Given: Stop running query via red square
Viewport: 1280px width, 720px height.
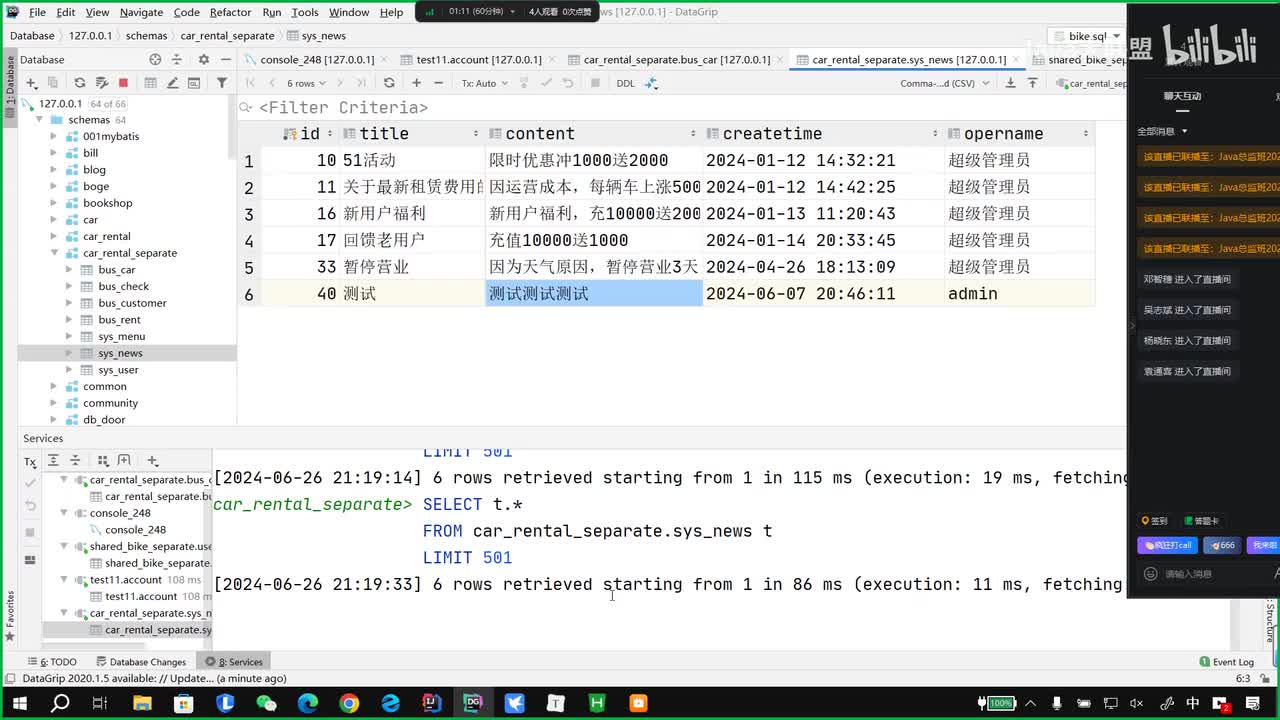Looking at the screenshot, I should pyautogui.click(x=123, y=83).
